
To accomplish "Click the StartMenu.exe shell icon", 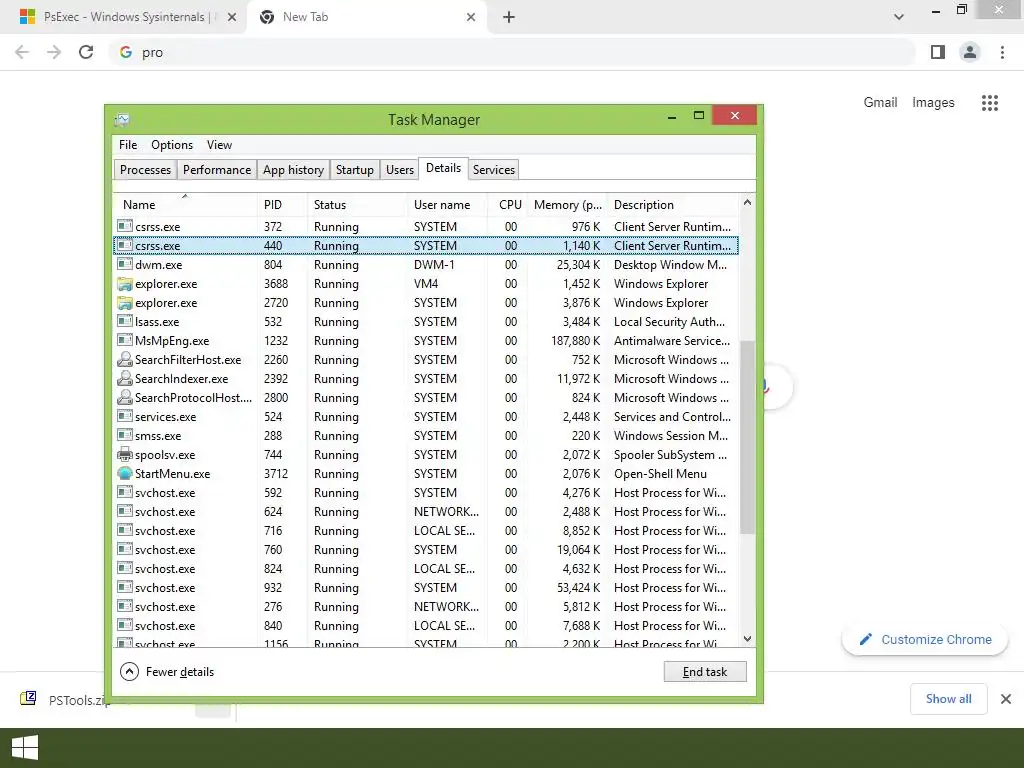I will tap(125, 473).
